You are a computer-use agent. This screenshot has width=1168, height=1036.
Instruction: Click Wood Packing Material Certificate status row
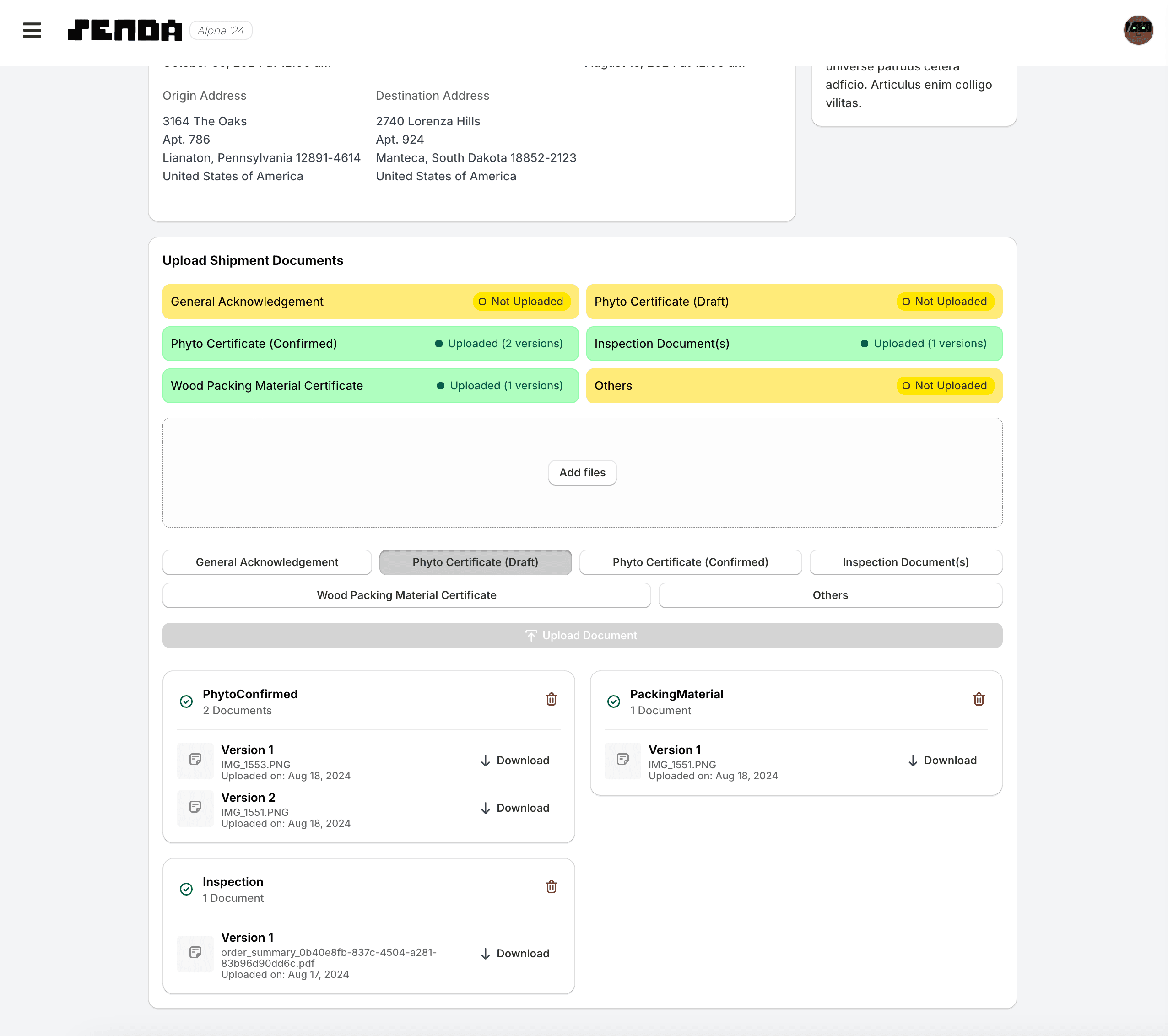370,386
